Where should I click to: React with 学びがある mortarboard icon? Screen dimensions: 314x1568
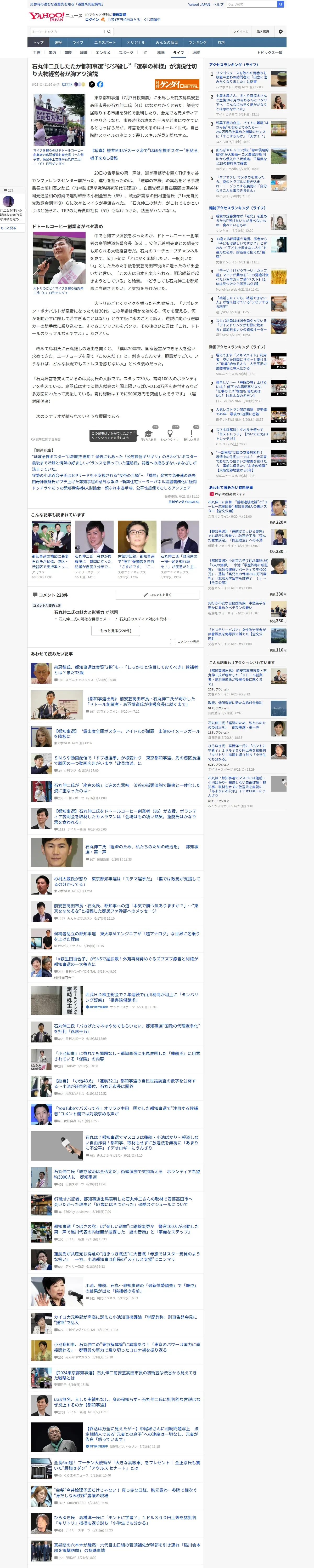[x=148, y=433]
